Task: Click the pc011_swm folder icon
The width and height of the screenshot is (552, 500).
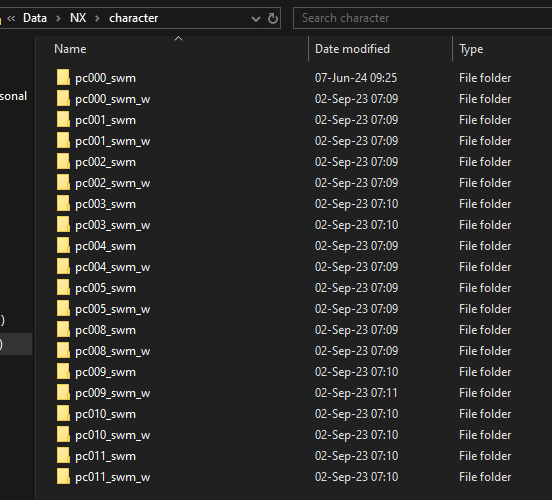Action: click(x=63, y=456)
